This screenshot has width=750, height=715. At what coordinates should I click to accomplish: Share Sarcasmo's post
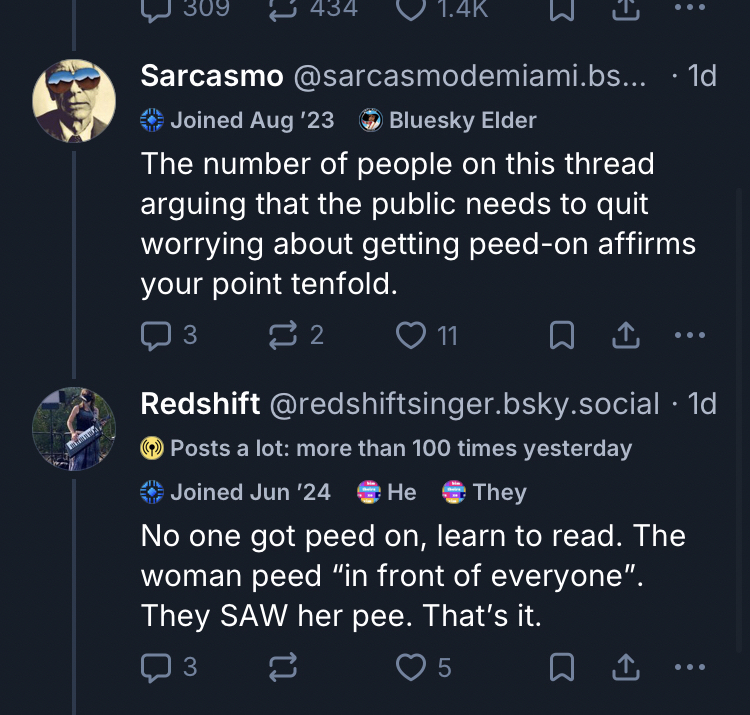pos(625,336)
